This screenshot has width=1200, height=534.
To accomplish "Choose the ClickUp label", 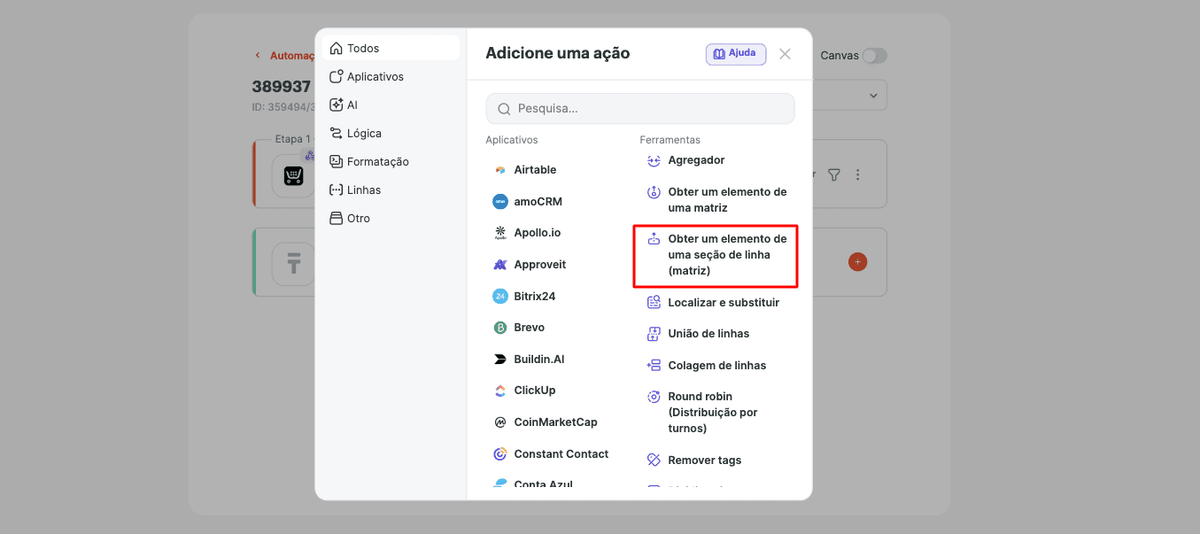I will [535, 390].
